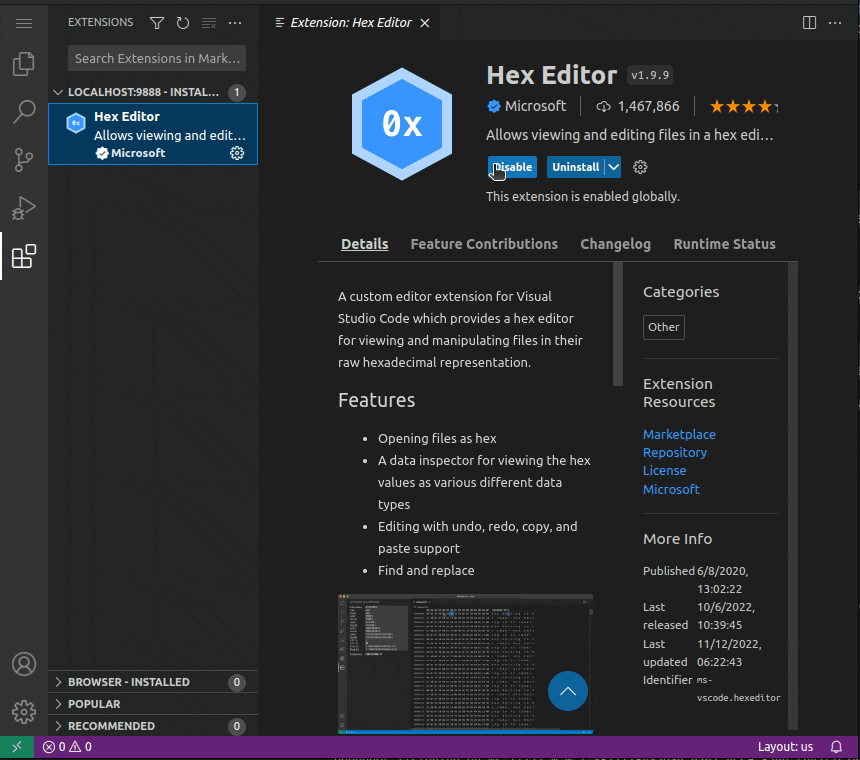
Task: Click the Hex Editor 0x logo
Action: [401, 124]
